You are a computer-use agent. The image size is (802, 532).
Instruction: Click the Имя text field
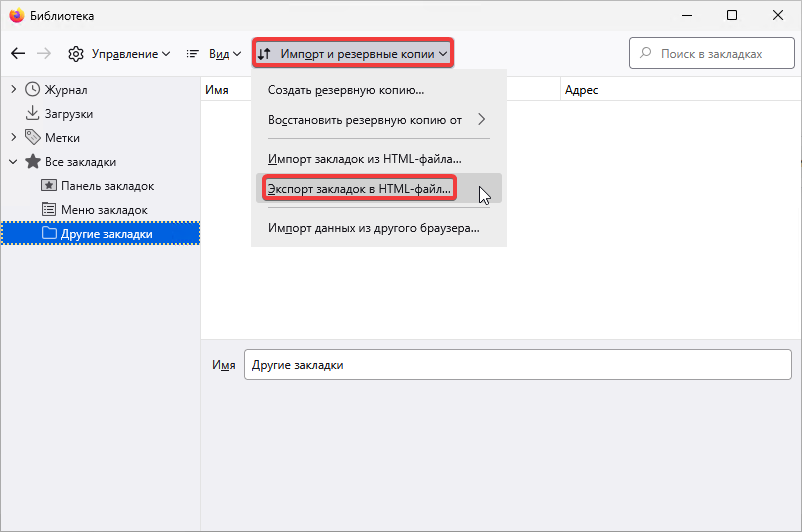click(x=517, y=365)
